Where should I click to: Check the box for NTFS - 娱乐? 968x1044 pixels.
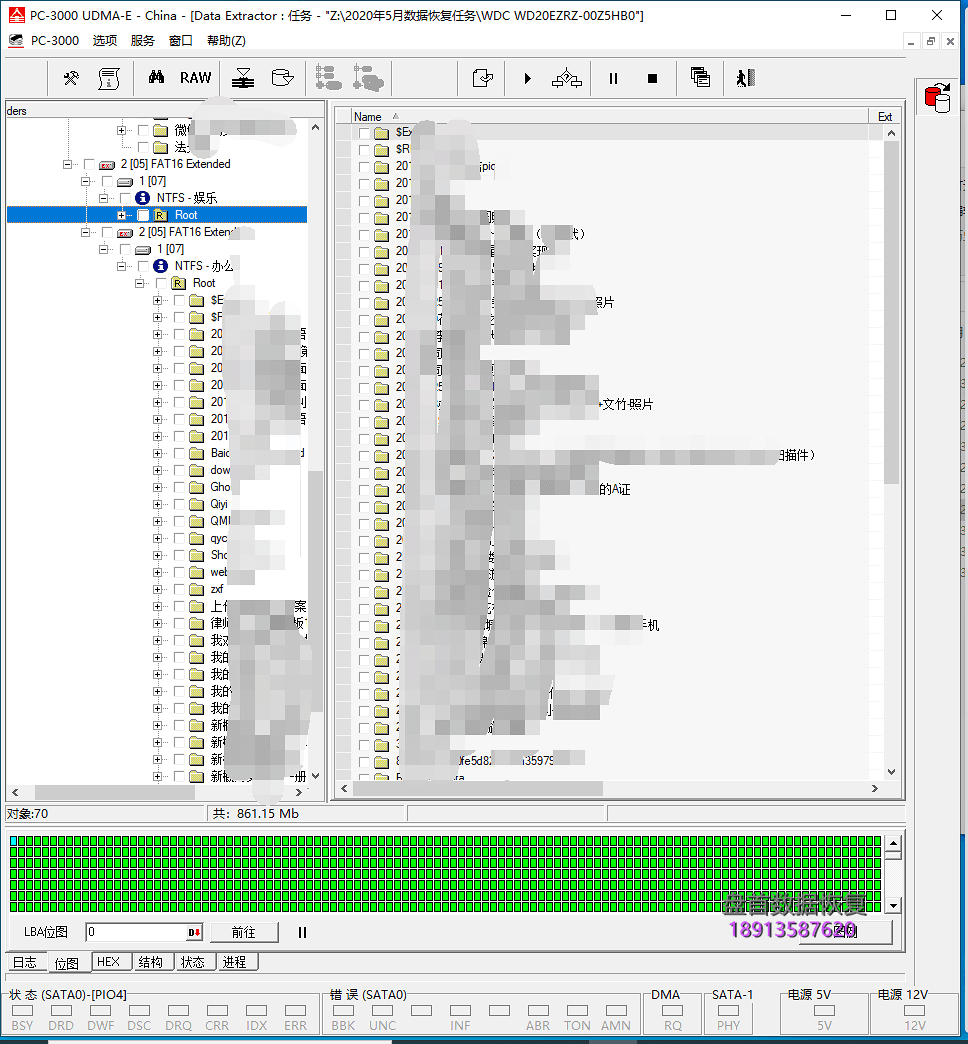pos(125,198)
